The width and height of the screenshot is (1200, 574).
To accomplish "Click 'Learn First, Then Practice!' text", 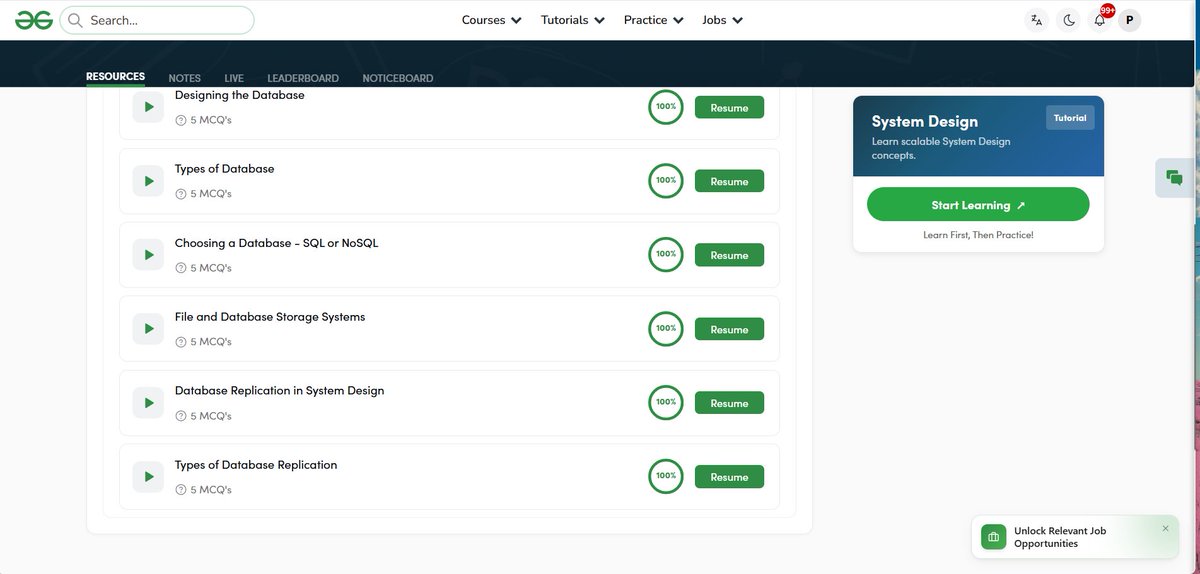I will coord(978,235).
